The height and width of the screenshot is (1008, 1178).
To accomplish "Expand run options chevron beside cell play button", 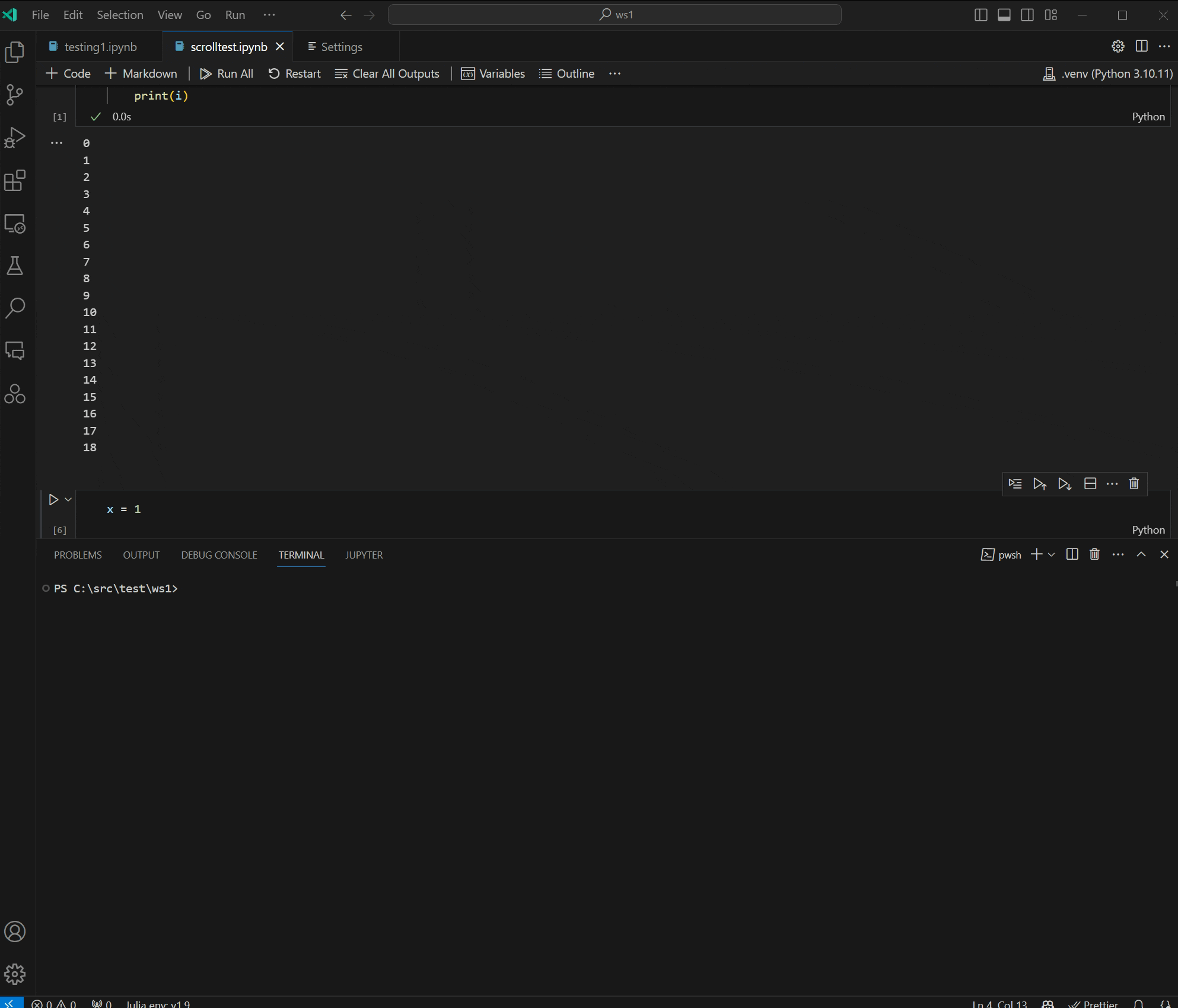I will [68, 500].
